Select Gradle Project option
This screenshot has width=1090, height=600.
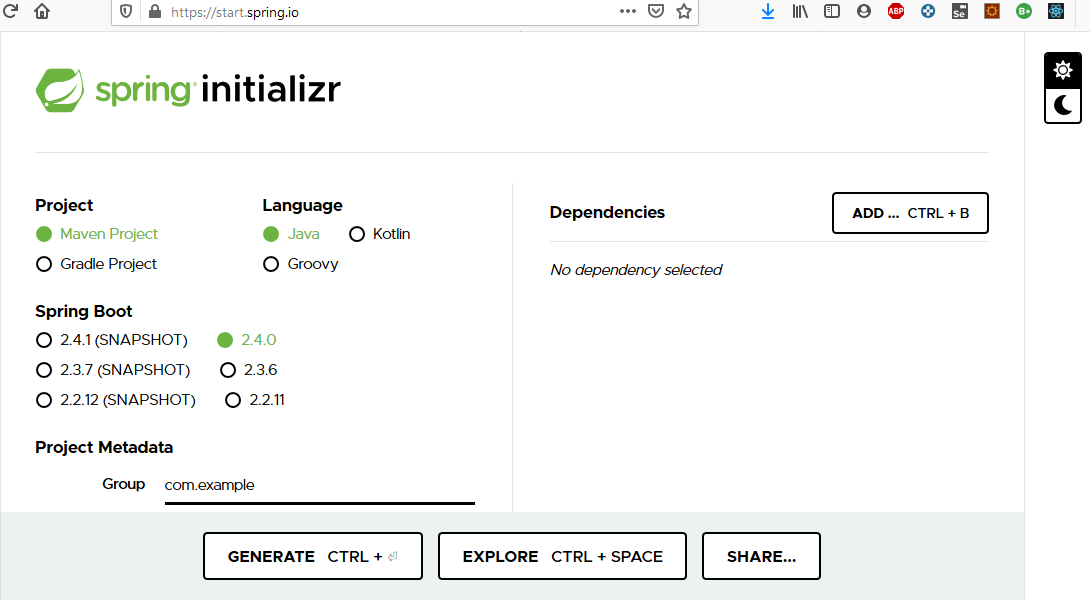44,264
